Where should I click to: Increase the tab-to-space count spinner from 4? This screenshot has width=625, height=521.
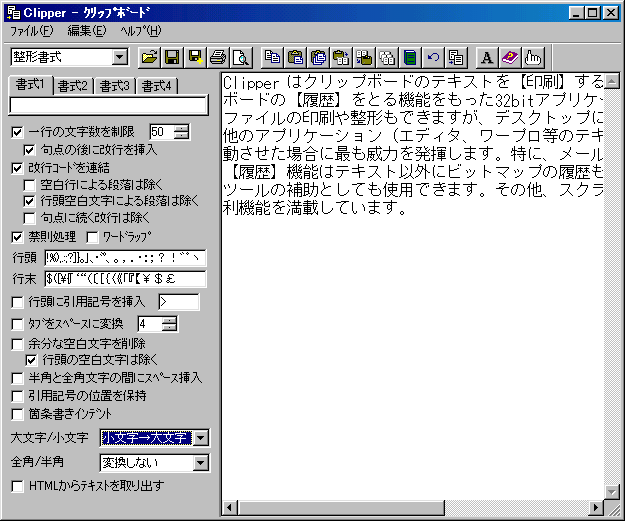pyautogui.click(x=169, y=320)
